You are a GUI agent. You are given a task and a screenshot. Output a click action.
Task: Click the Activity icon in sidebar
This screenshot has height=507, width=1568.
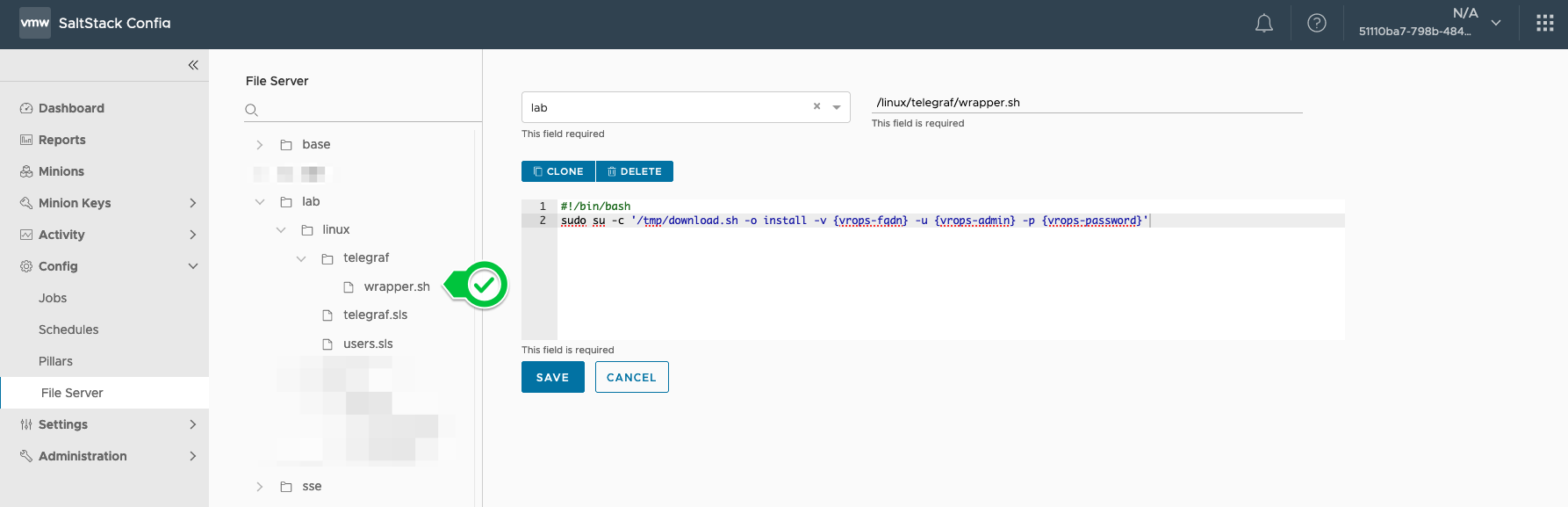(26, 235)
